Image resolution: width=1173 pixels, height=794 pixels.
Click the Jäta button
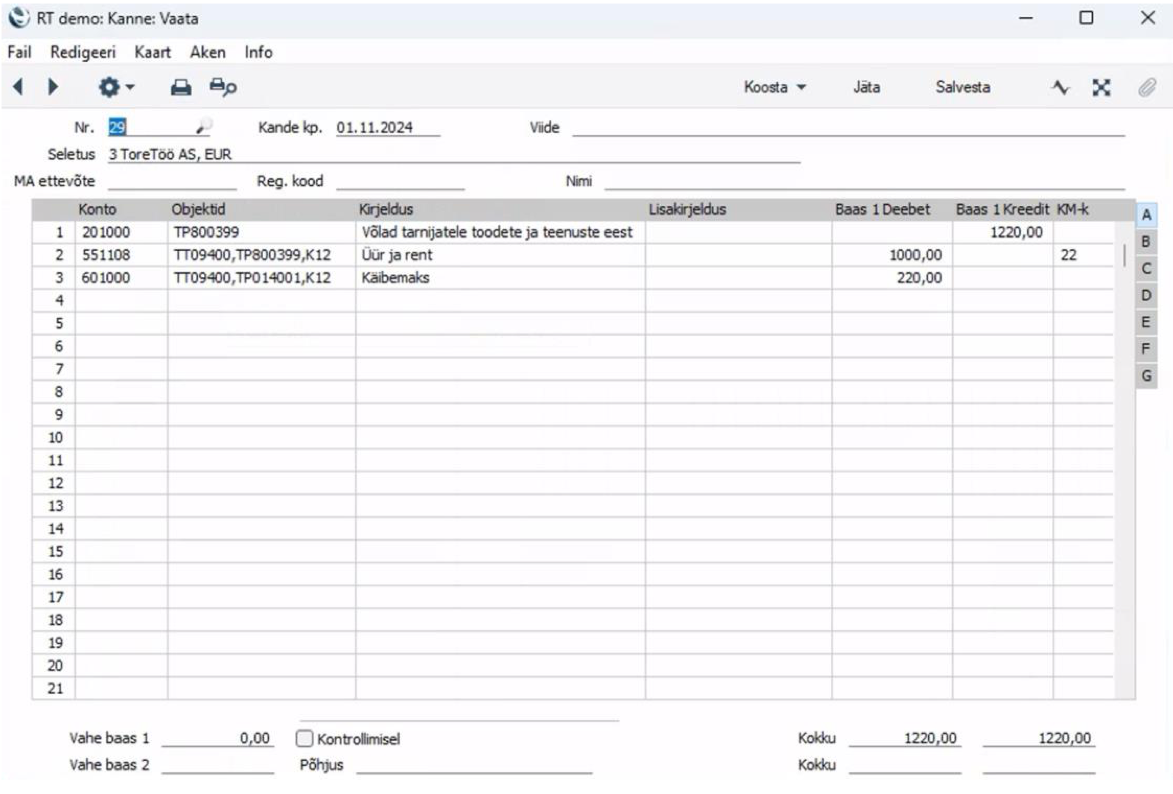[866, 88]
